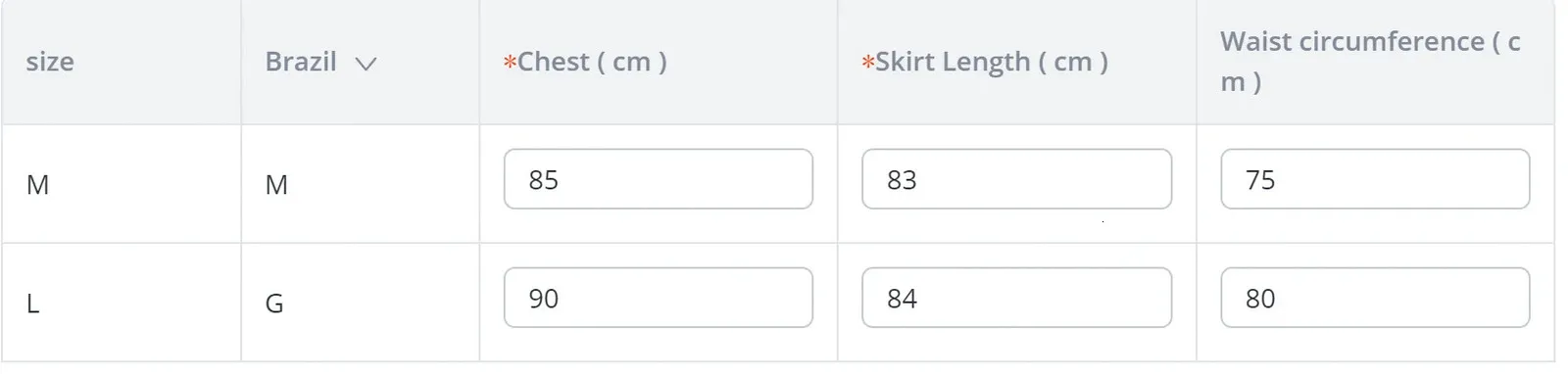1568x374 pixels.
Task: Click the red asterisk before Chest
Action: pos(510,64)
